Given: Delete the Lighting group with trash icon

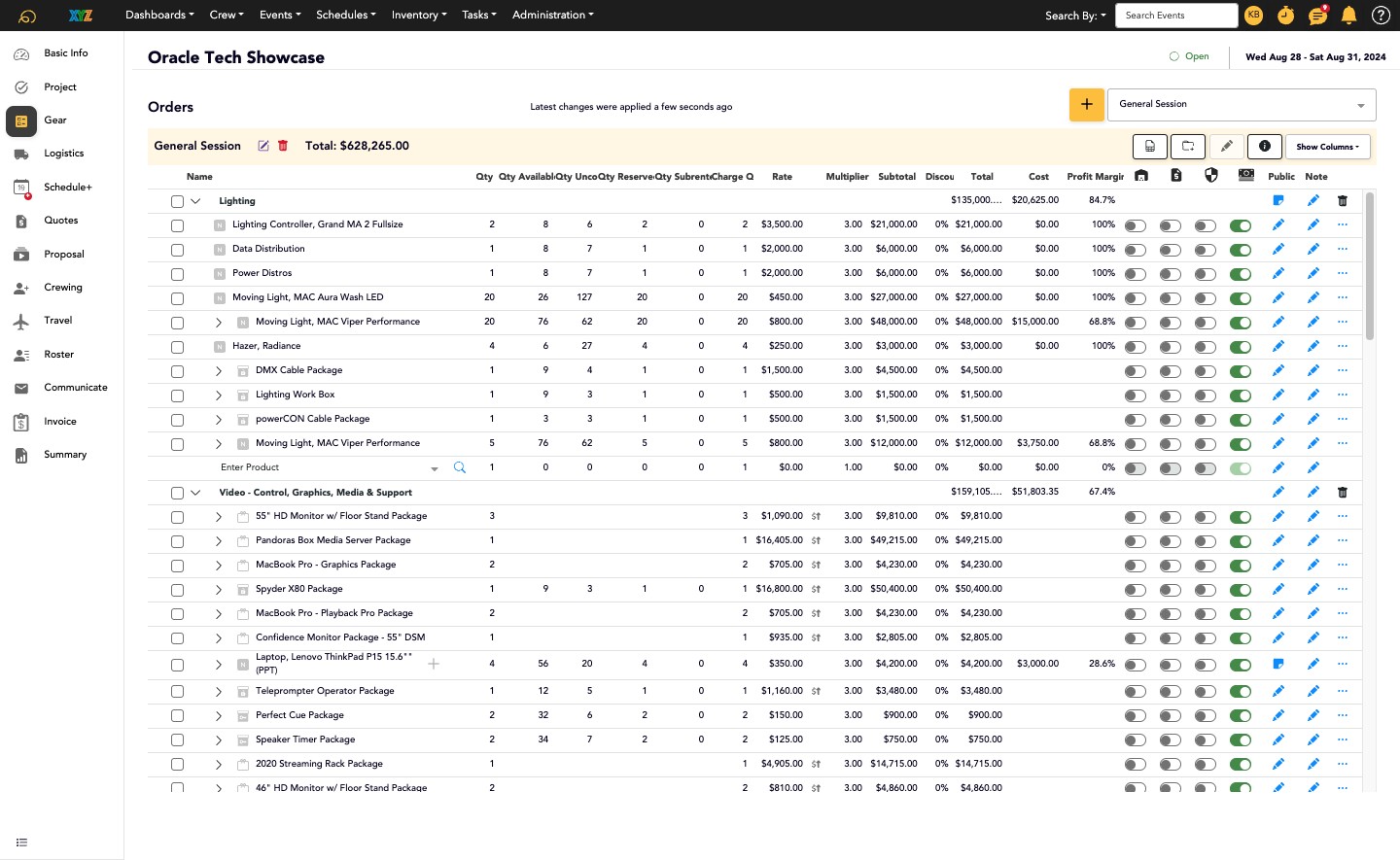Looking at the screenshot, I should pyautogui.click(x=1342, y=201).
